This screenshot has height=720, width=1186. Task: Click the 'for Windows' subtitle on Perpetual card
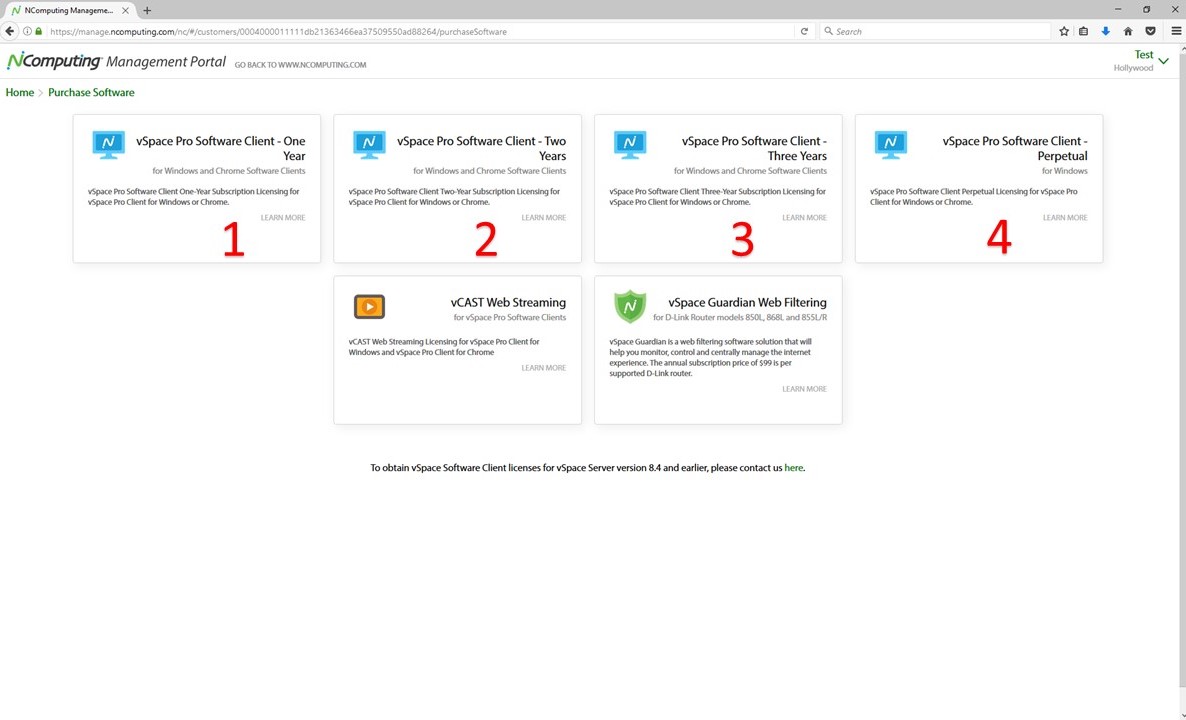point(1065,171)
